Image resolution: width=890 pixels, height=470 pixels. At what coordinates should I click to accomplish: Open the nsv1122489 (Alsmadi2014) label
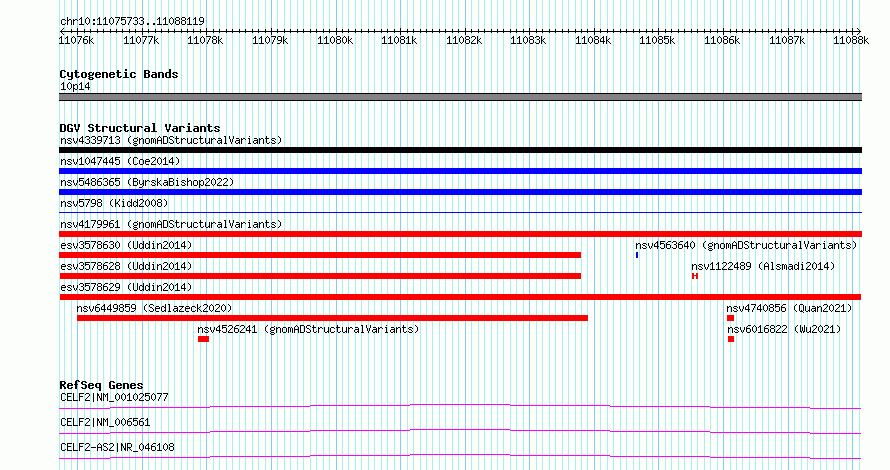tap(763, 266)
